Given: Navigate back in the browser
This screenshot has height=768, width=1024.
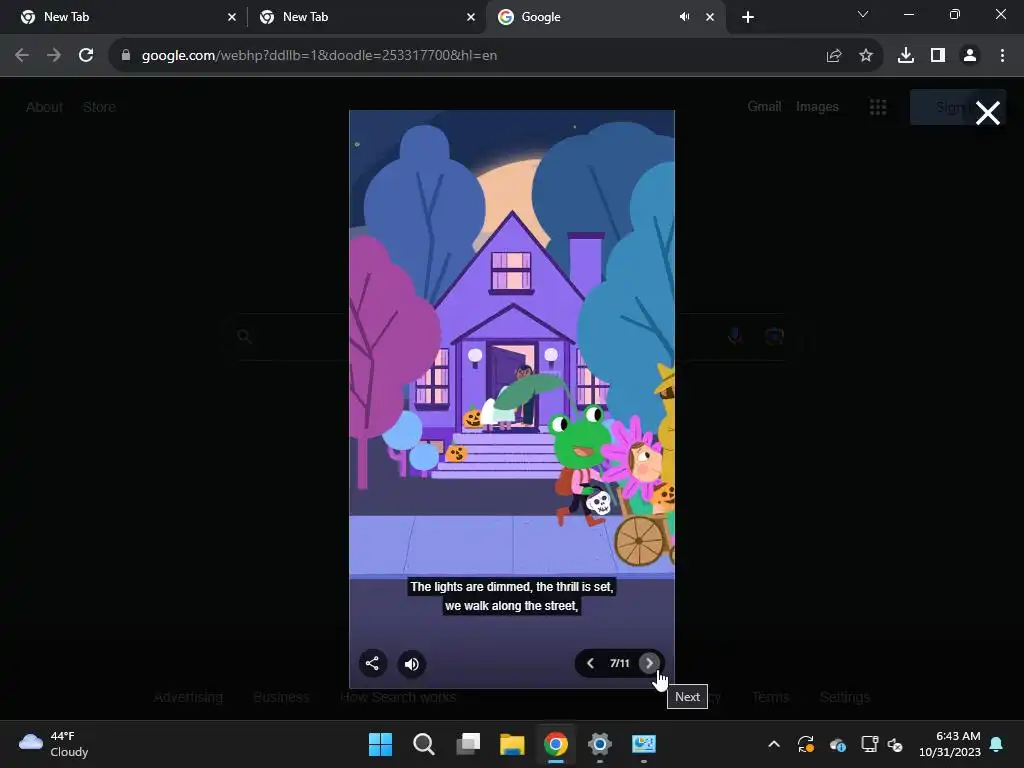Looking at the screenshot, I should 22,56.
